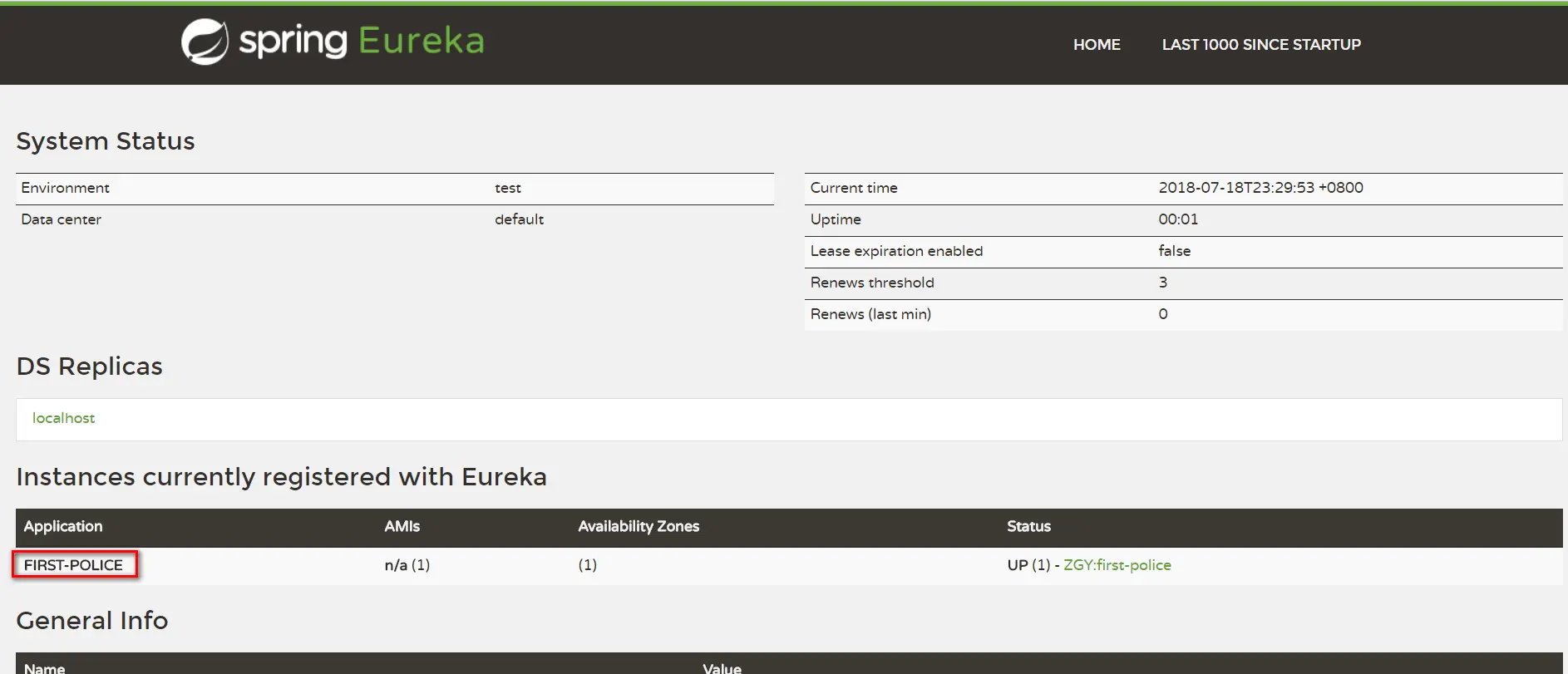This screenshot has width=1568, height=674.
Task: Click the General Info Value column header
Action: (722, 668)
